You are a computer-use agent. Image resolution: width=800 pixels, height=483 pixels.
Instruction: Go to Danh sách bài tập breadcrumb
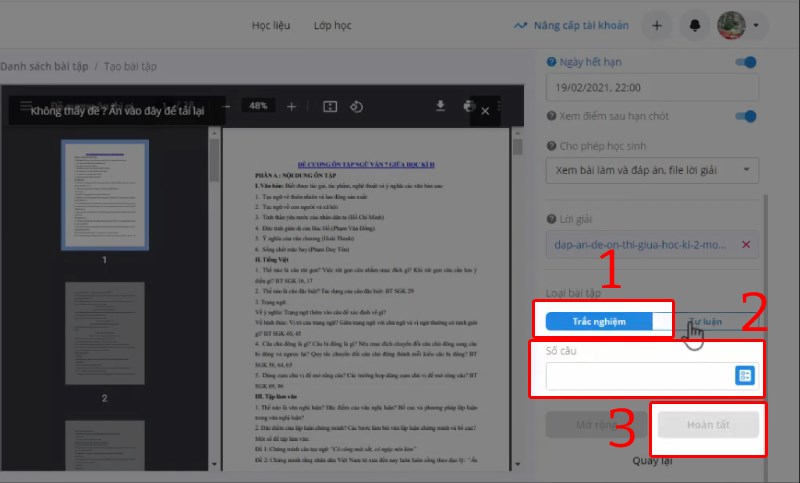44,66
